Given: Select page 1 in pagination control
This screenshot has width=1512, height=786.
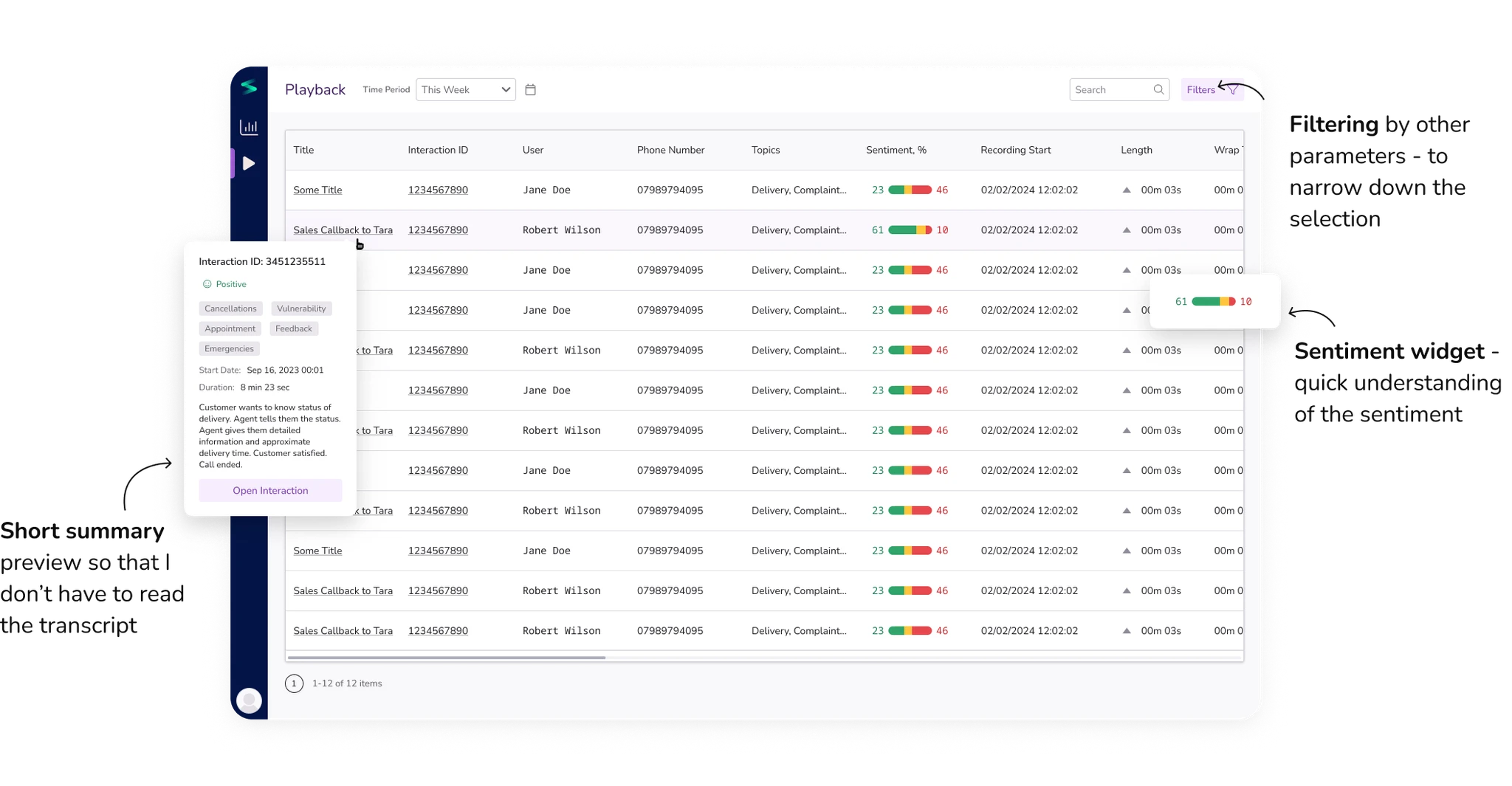Looking at the screenshot, I should tap(294, 683).
